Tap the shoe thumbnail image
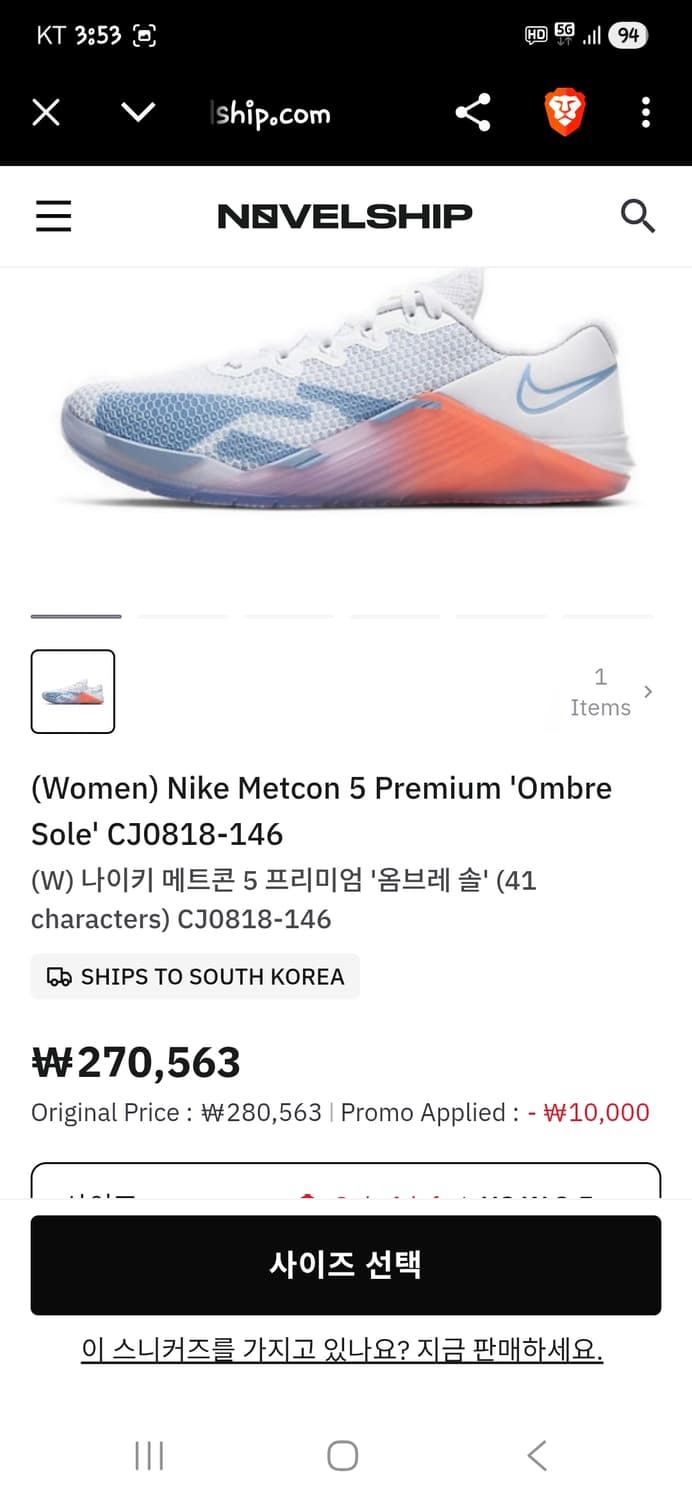692x1500 pixels. tap(73, 691)
